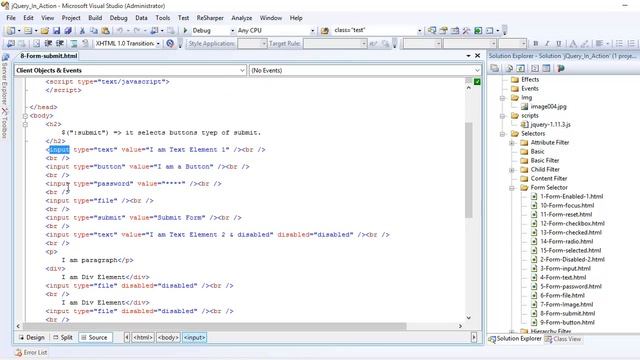Click the editor horizontal scrollbar thumb
Viewport: 640px width, 360px height.
pyautogui.click(x=215, y=326)
